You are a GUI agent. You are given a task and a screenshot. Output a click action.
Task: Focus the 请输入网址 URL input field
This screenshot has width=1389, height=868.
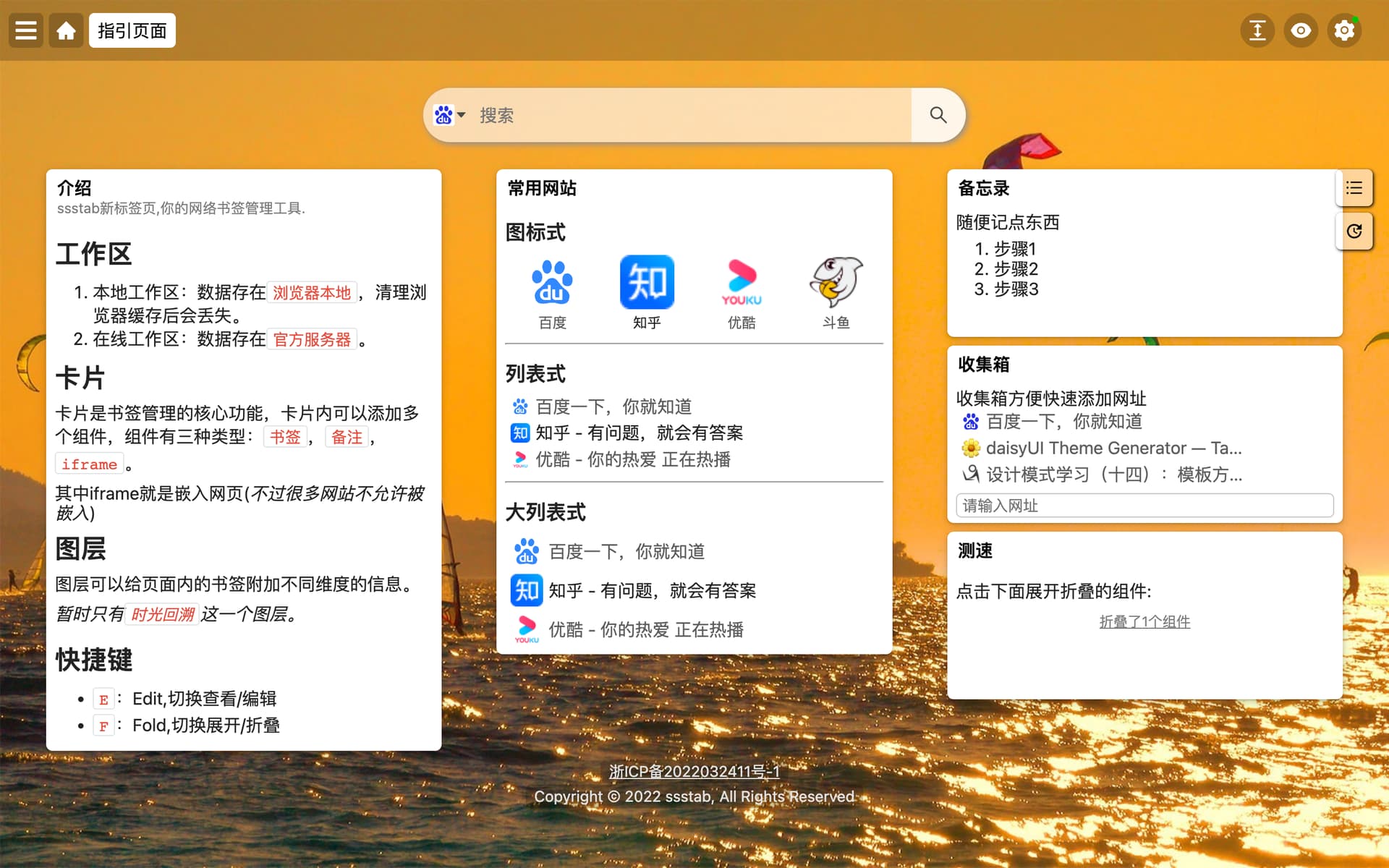(1144, 506)
